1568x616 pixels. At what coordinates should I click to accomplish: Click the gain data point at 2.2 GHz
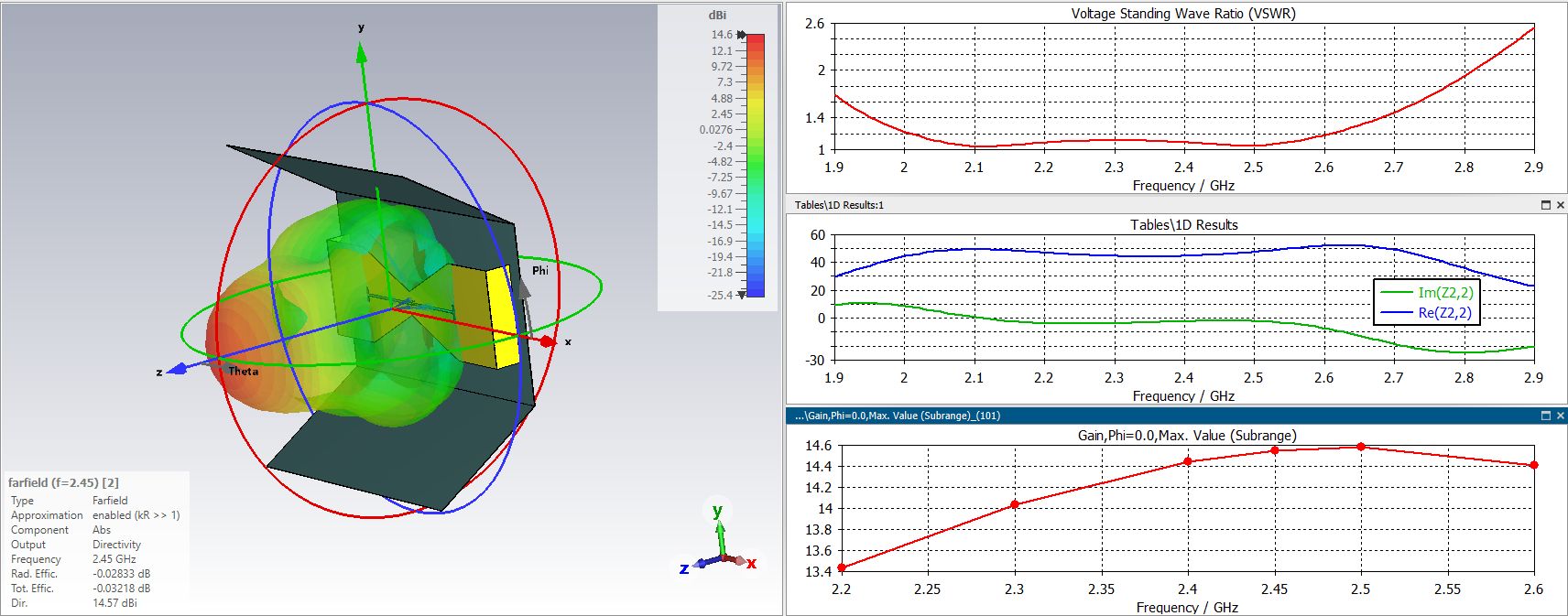click(x=842, y=567)
